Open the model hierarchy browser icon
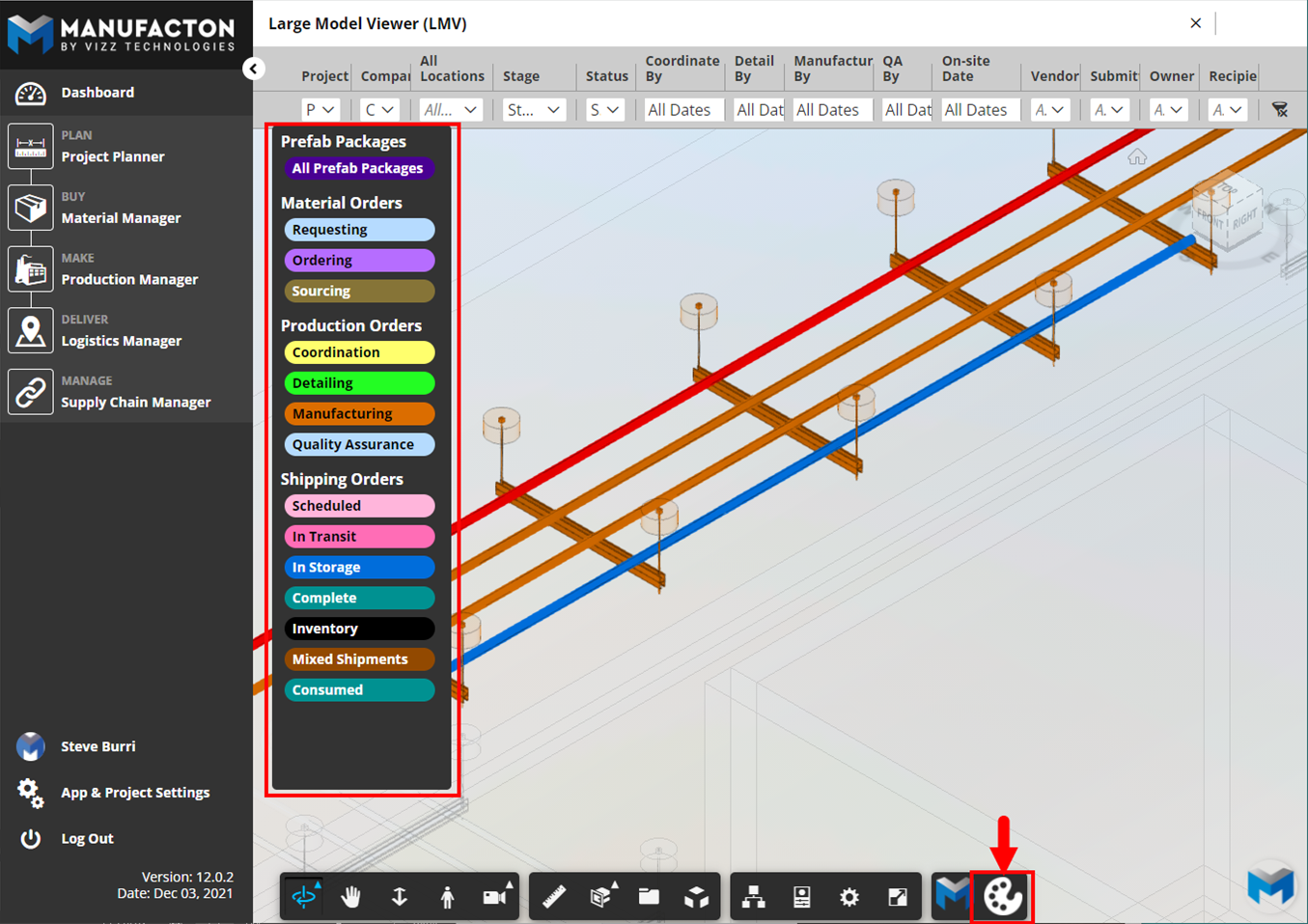Image resolution: width=1308 pixels, height=924 pixels. 754,896
